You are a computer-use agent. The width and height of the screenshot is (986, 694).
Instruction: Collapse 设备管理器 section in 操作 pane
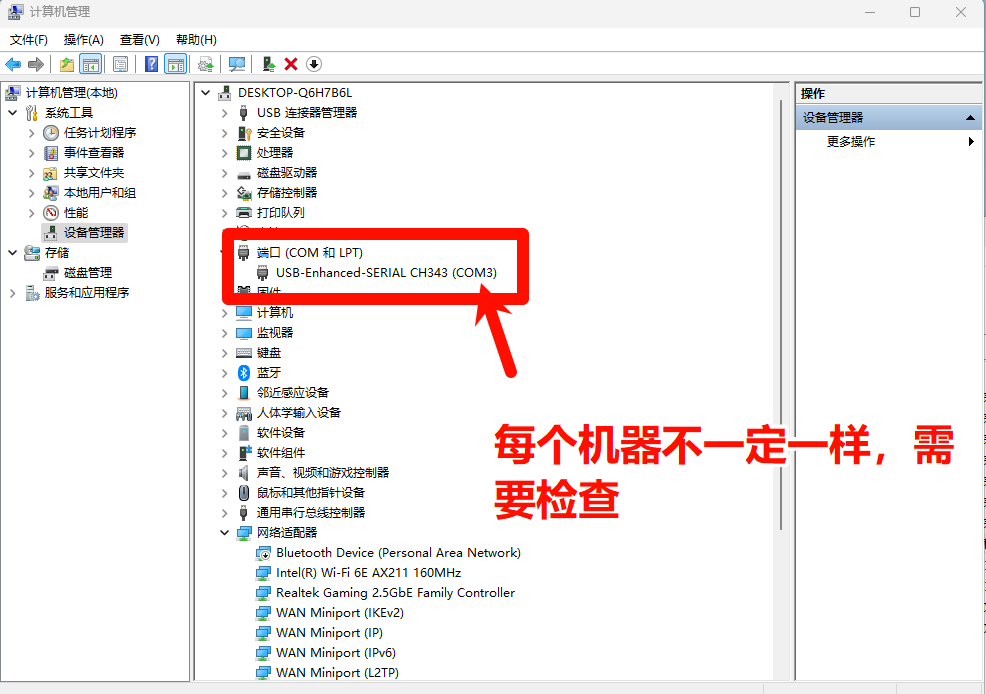coord(970,118)
